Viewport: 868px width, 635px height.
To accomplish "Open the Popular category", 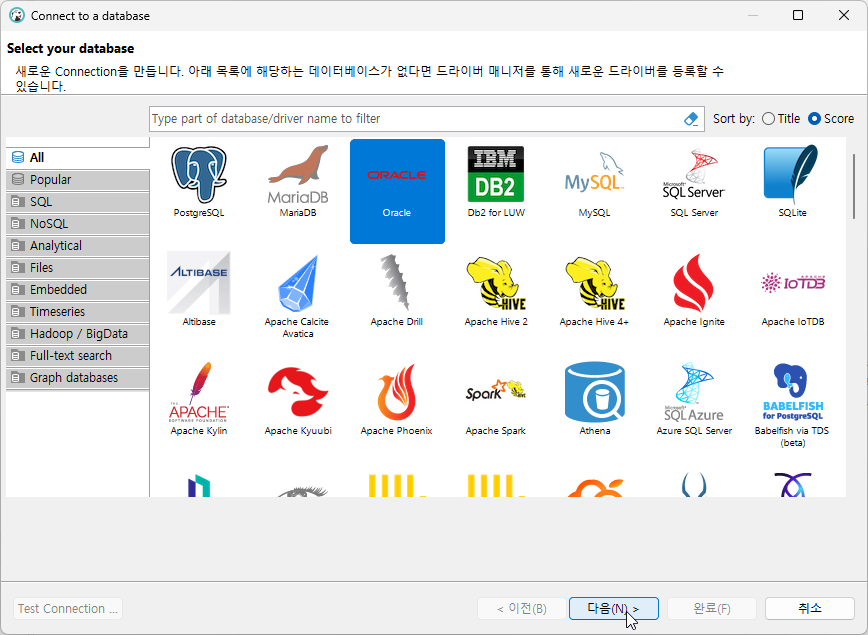I will (78, 180).
